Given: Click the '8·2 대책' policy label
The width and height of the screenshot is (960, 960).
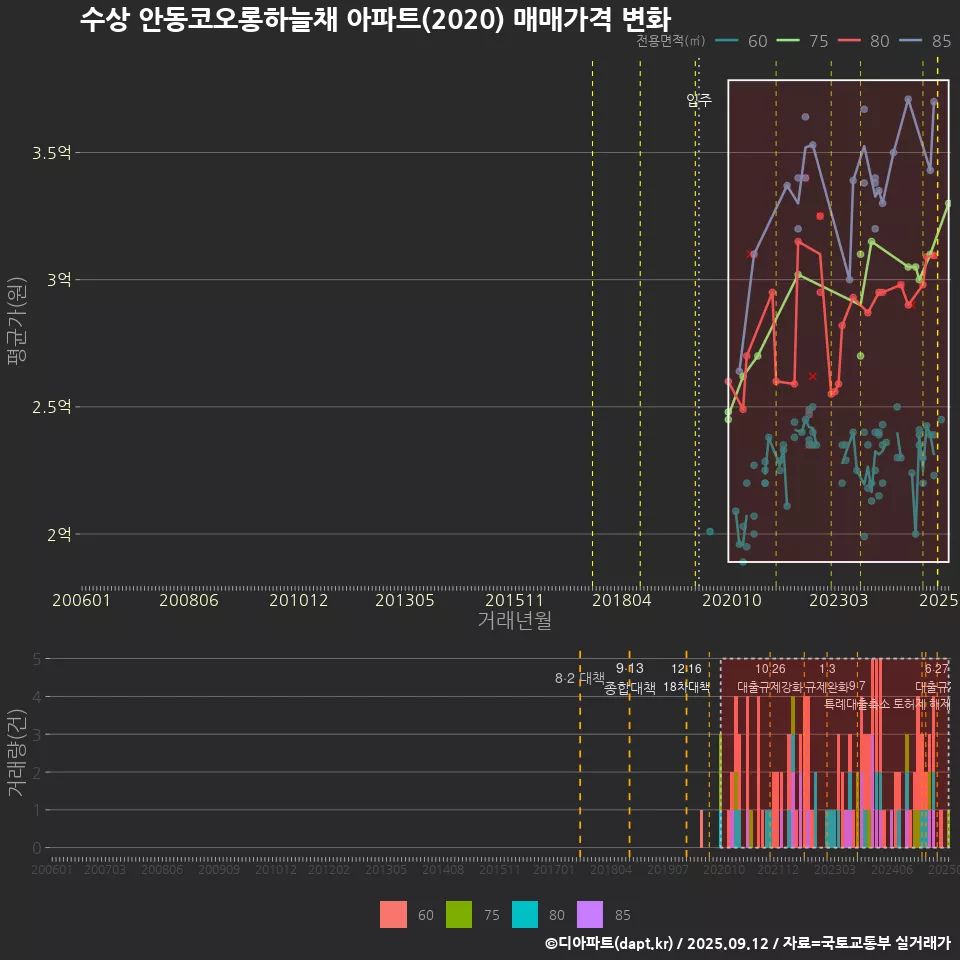Looking at the screenshot, I should pyautogui.click(x=579, y=678).
